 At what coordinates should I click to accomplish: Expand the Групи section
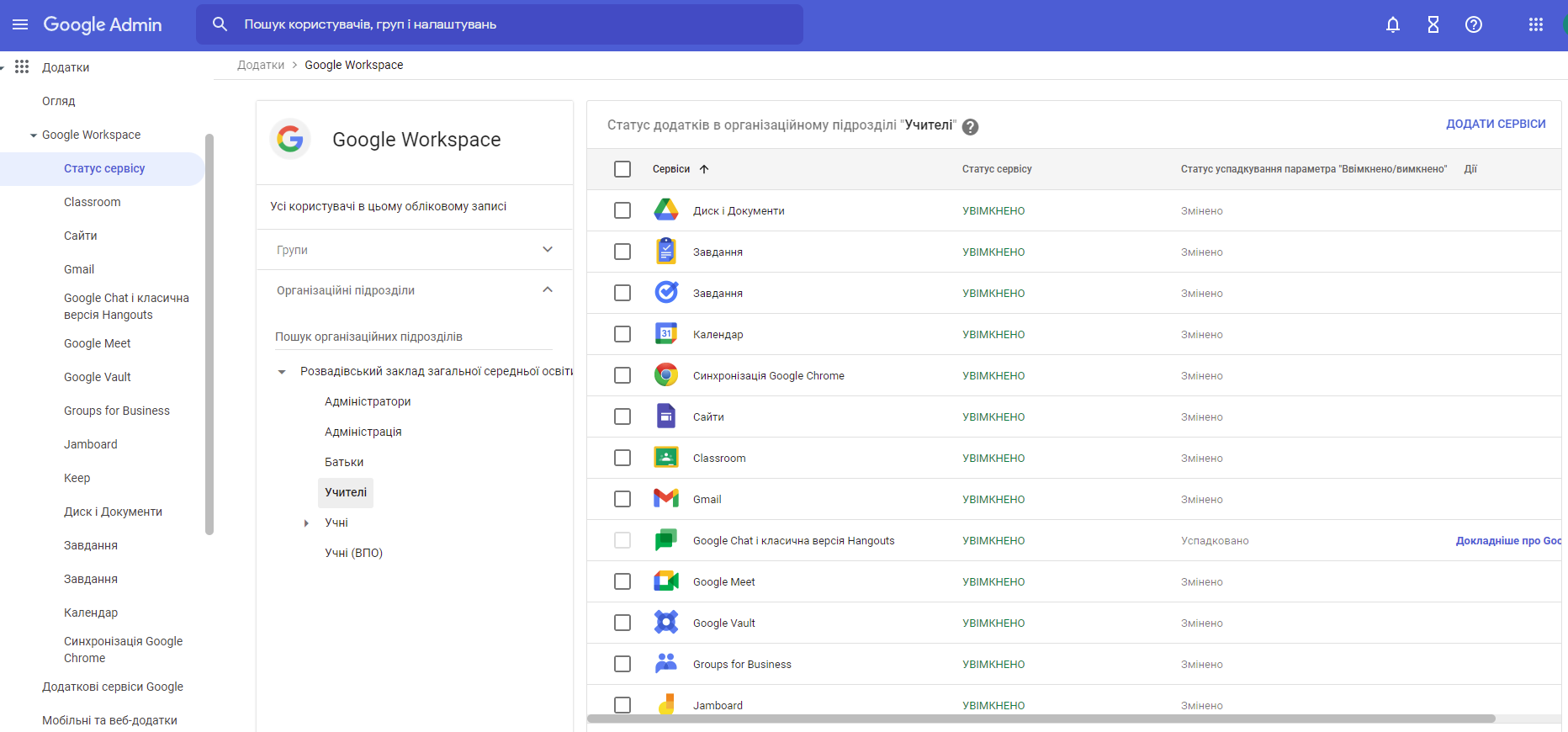click(548, 249)
